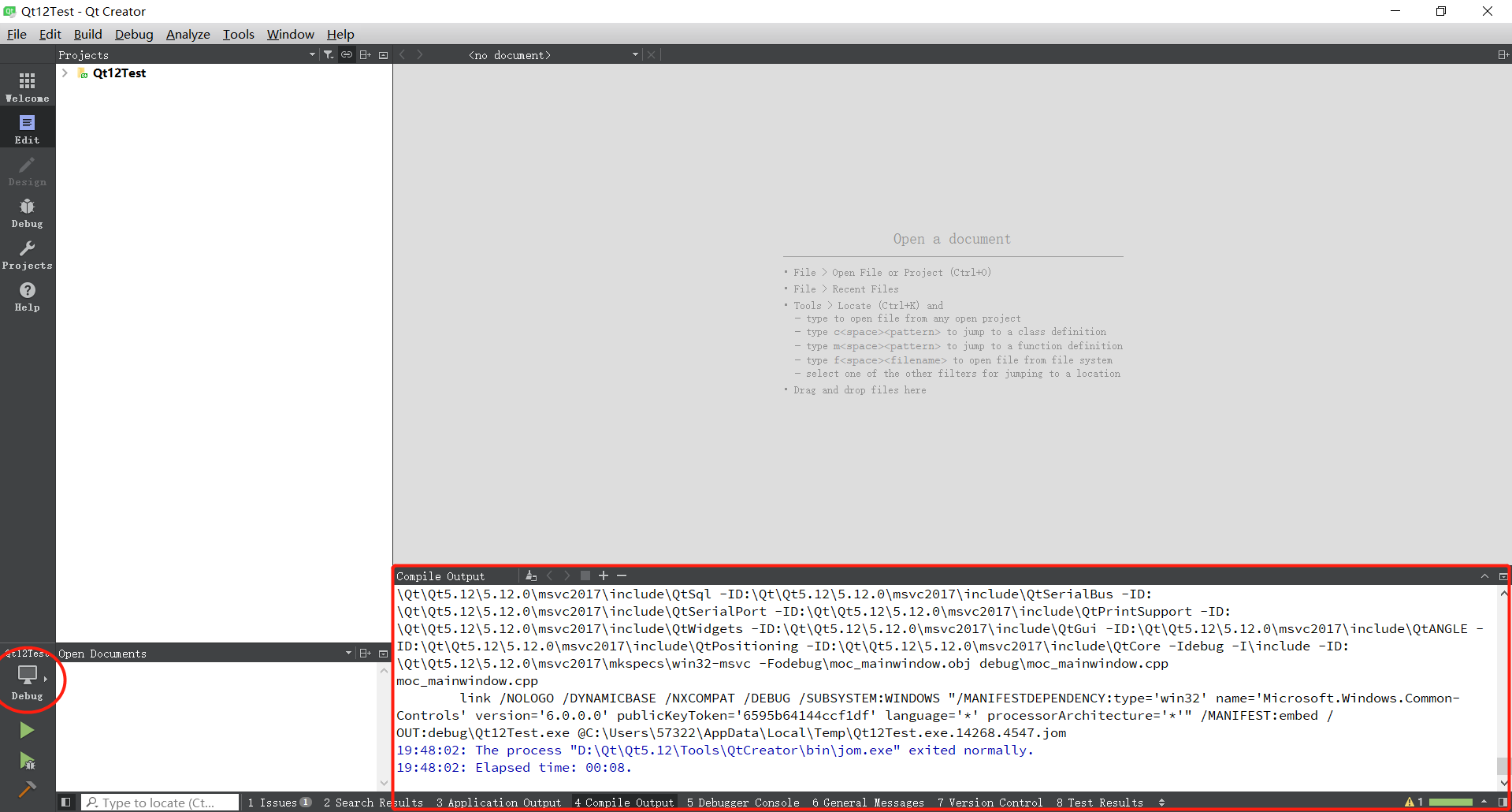Open Projects mode in the sidebar

pyautogui.click(x=28, y=255)
